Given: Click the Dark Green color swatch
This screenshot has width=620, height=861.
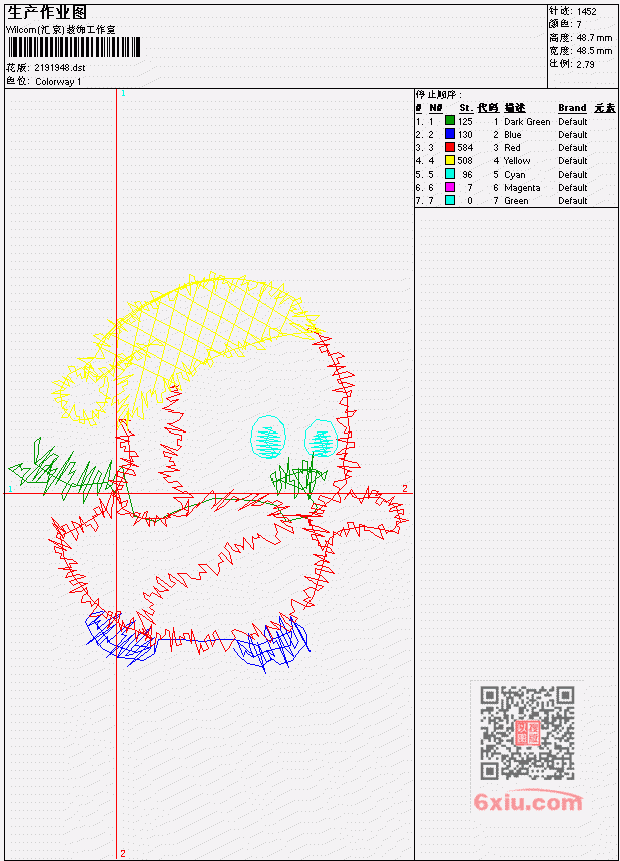Looking at the screenshot, I should 450,121.
